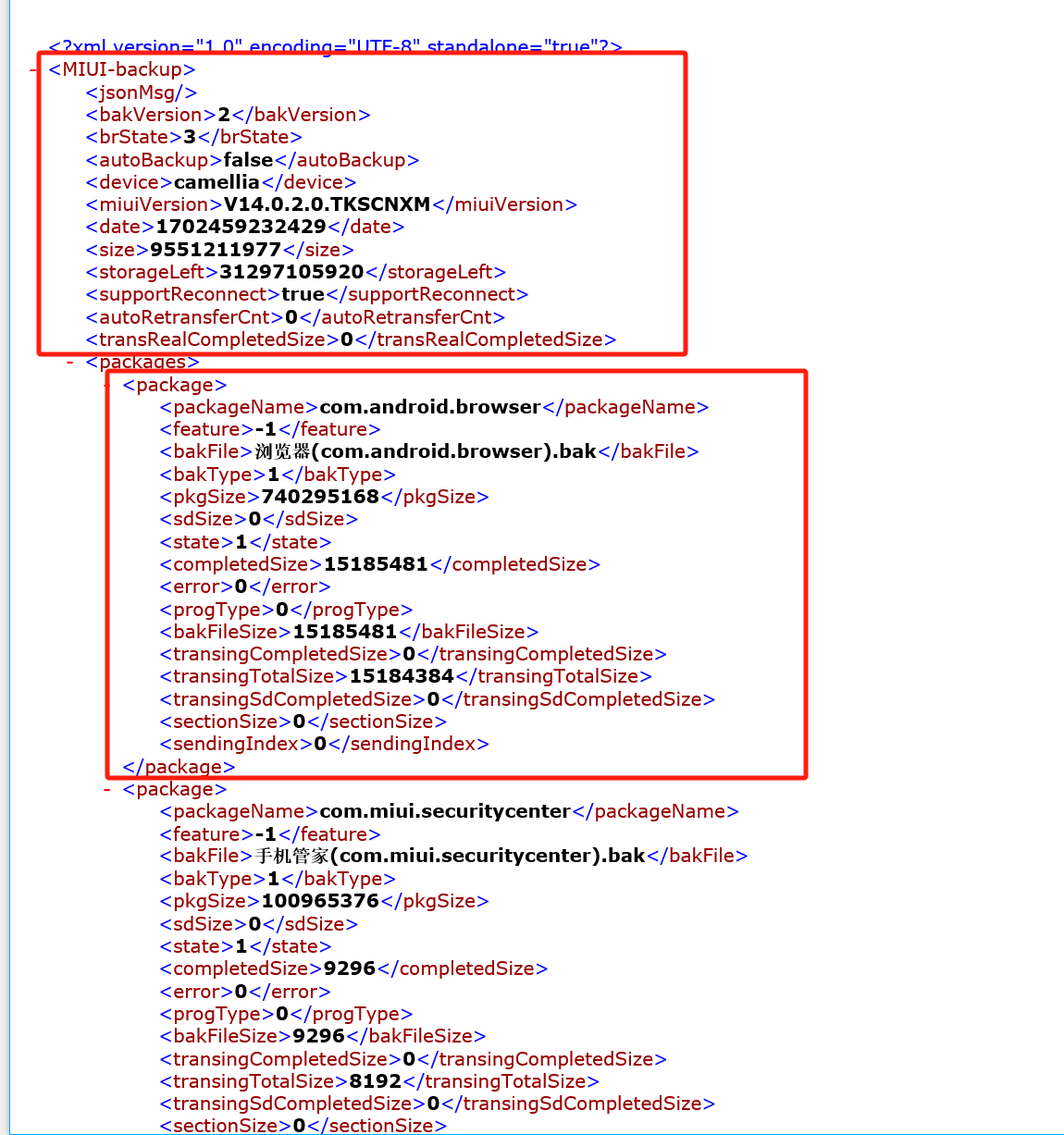The width and height of the screenshot is (1064, 1135).
Task: Click completedSize value 15185481
Action: click(x=376, y=564)
